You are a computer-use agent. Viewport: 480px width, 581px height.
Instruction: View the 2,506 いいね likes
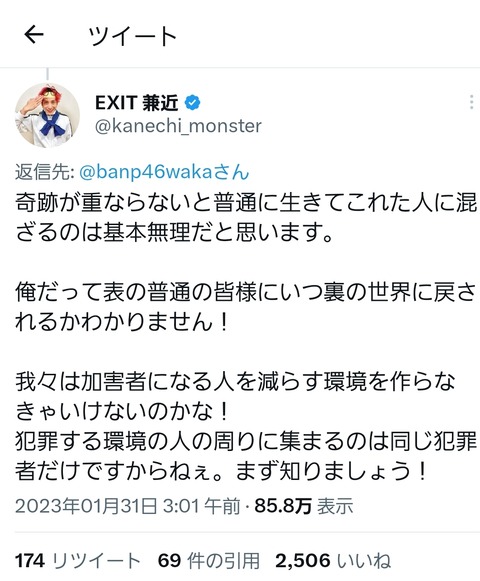[333, 561]
